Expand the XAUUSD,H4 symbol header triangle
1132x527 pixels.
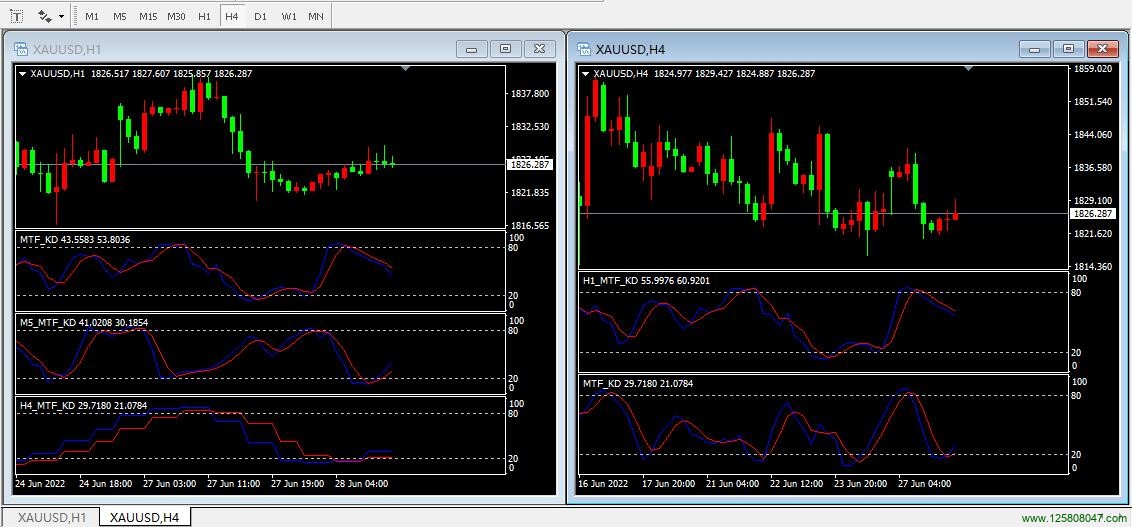click(585, 74)
